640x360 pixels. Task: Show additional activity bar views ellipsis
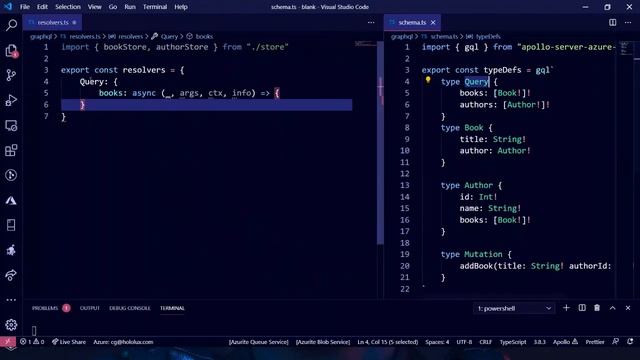click(11, 300)
